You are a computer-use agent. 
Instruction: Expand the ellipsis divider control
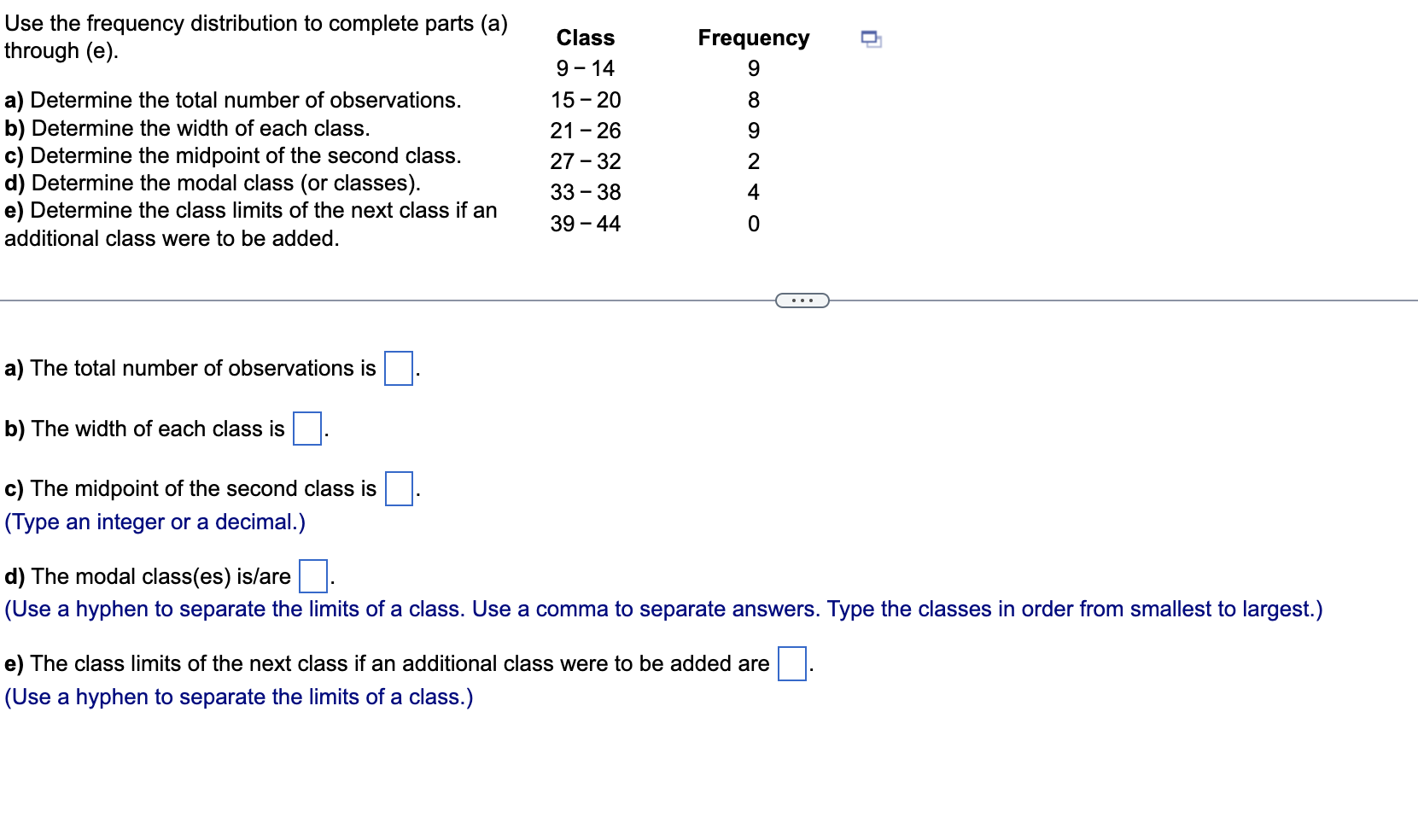pos(801,300)
